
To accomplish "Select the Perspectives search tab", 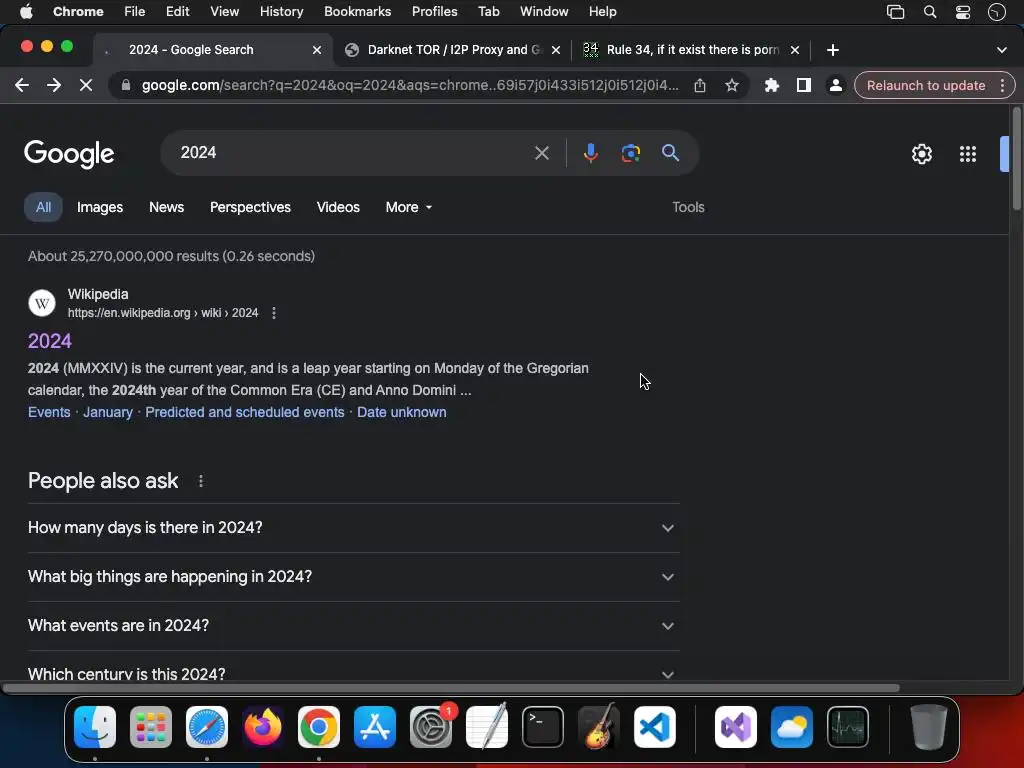I will pyautogui.click(x=250, y=207).
